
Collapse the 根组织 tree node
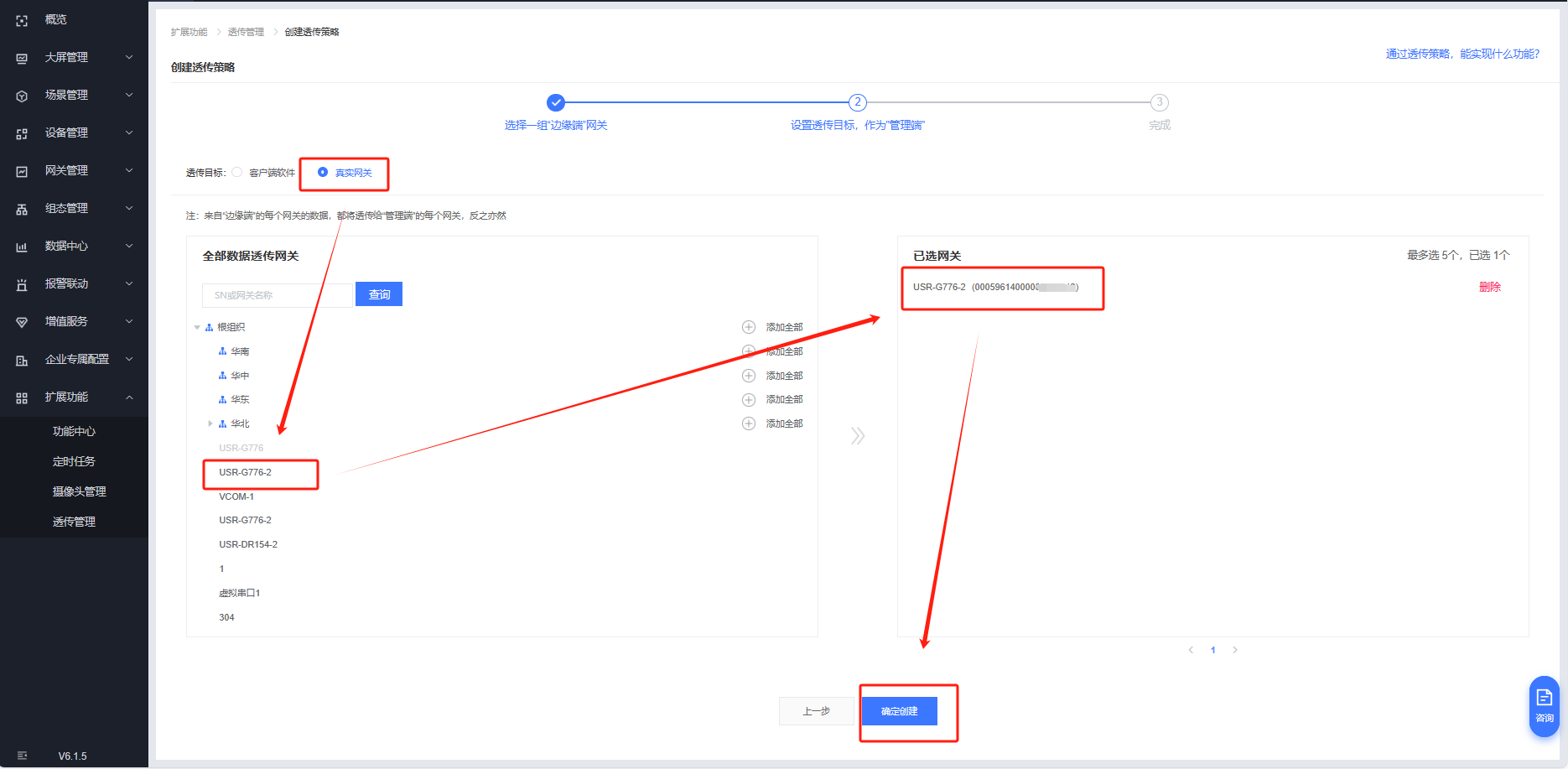(x=197, y=328)
